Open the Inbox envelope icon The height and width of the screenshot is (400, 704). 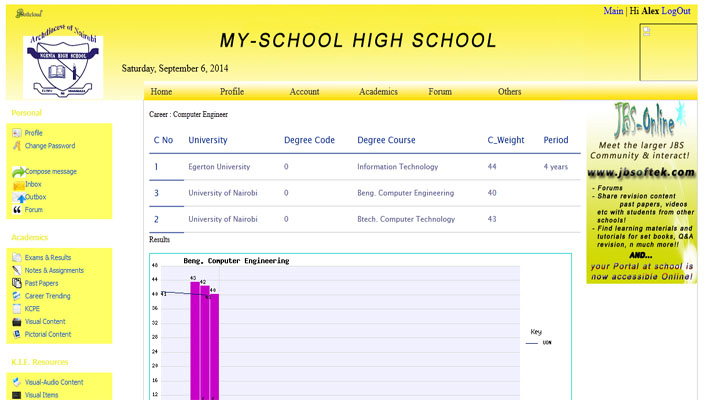click(x=17, y=185)
